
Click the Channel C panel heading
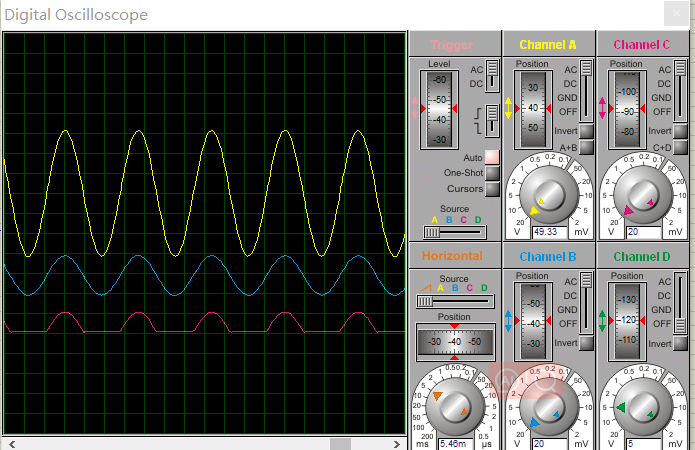click(641, 45)
